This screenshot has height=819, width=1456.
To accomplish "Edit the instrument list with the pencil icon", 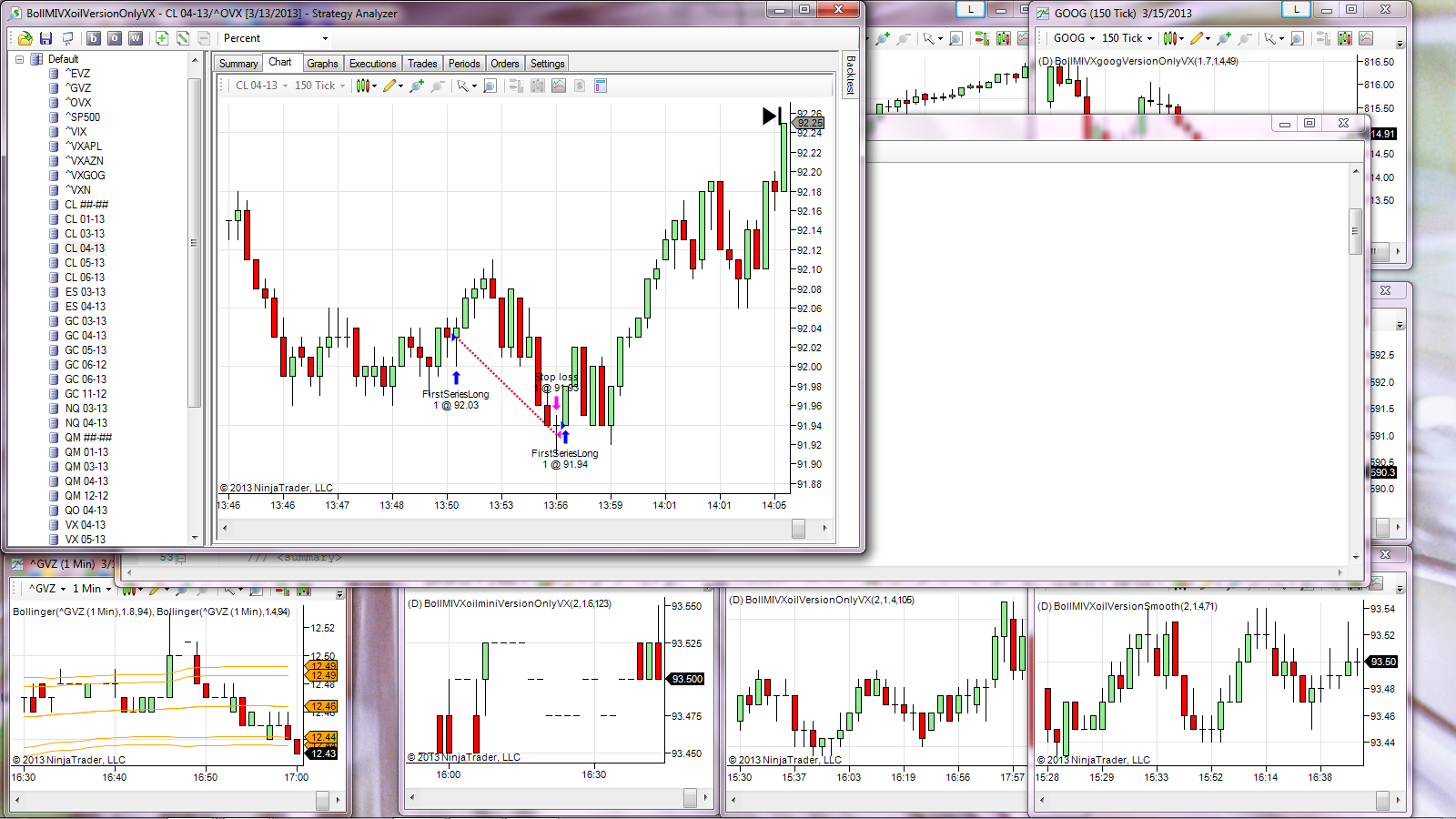I will (183, 38).
